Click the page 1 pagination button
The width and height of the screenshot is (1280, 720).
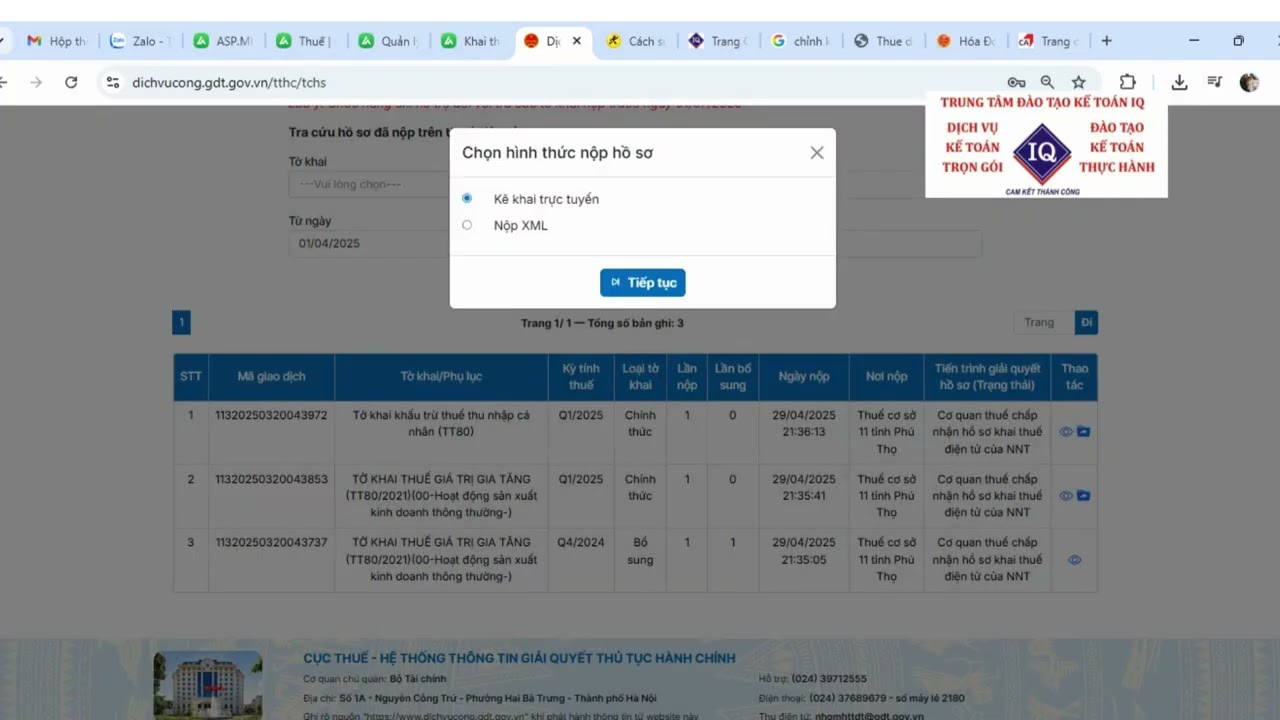[181, 323]
